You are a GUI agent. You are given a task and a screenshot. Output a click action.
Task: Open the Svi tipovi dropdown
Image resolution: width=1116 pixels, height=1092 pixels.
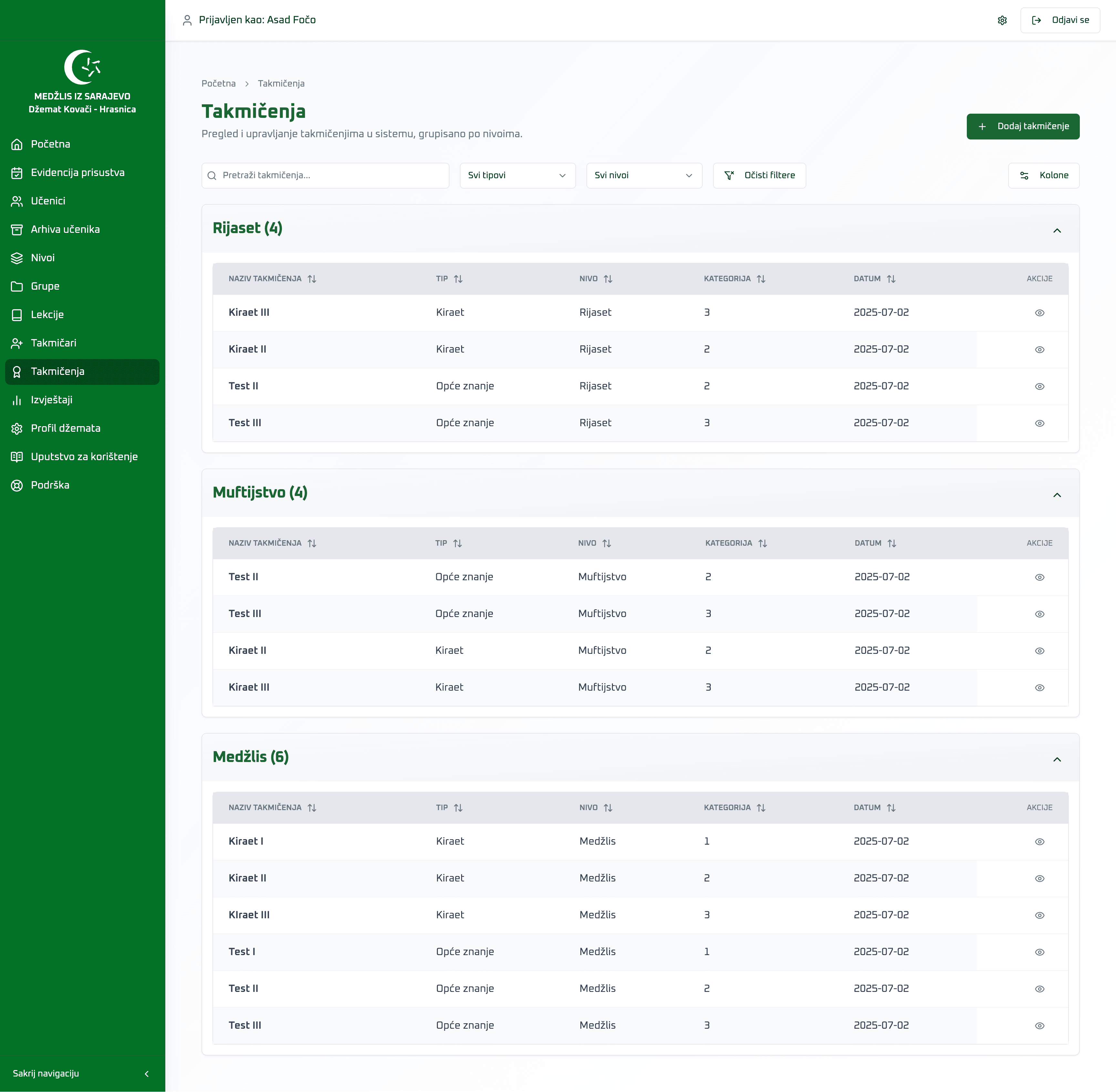517,176
